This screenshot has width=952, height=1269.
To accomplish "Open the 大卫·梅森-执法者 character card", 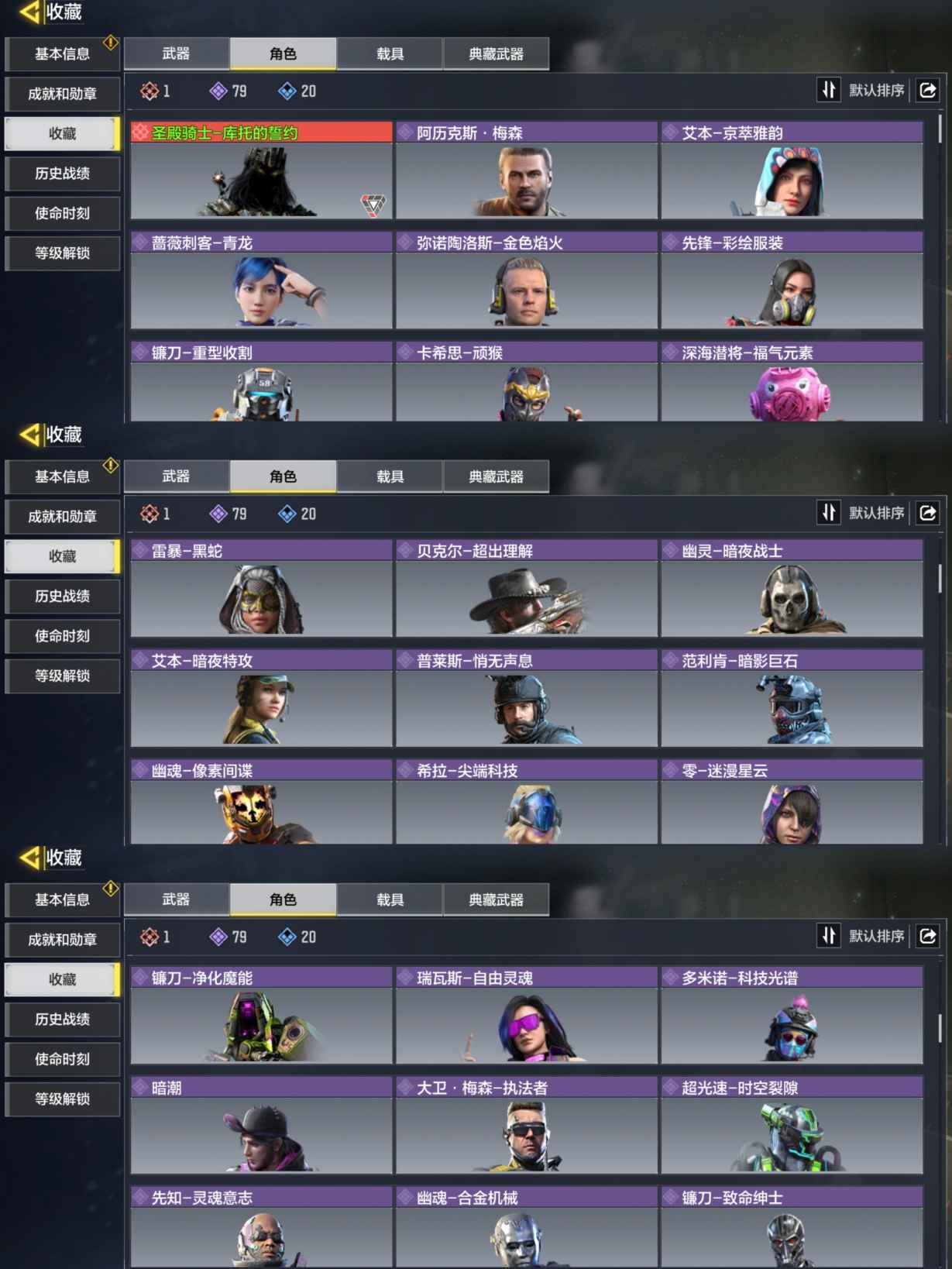I will (x=526, y=1126).
